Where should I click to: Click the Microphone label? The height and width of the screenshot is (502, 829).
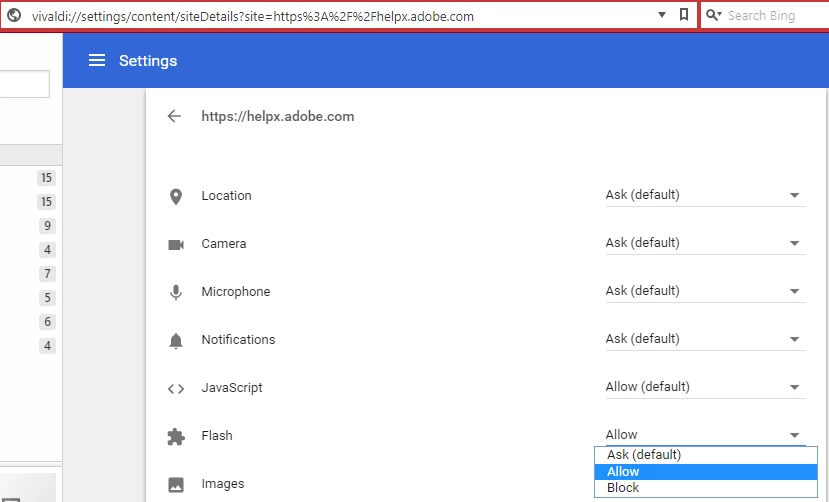pos(236,292)
